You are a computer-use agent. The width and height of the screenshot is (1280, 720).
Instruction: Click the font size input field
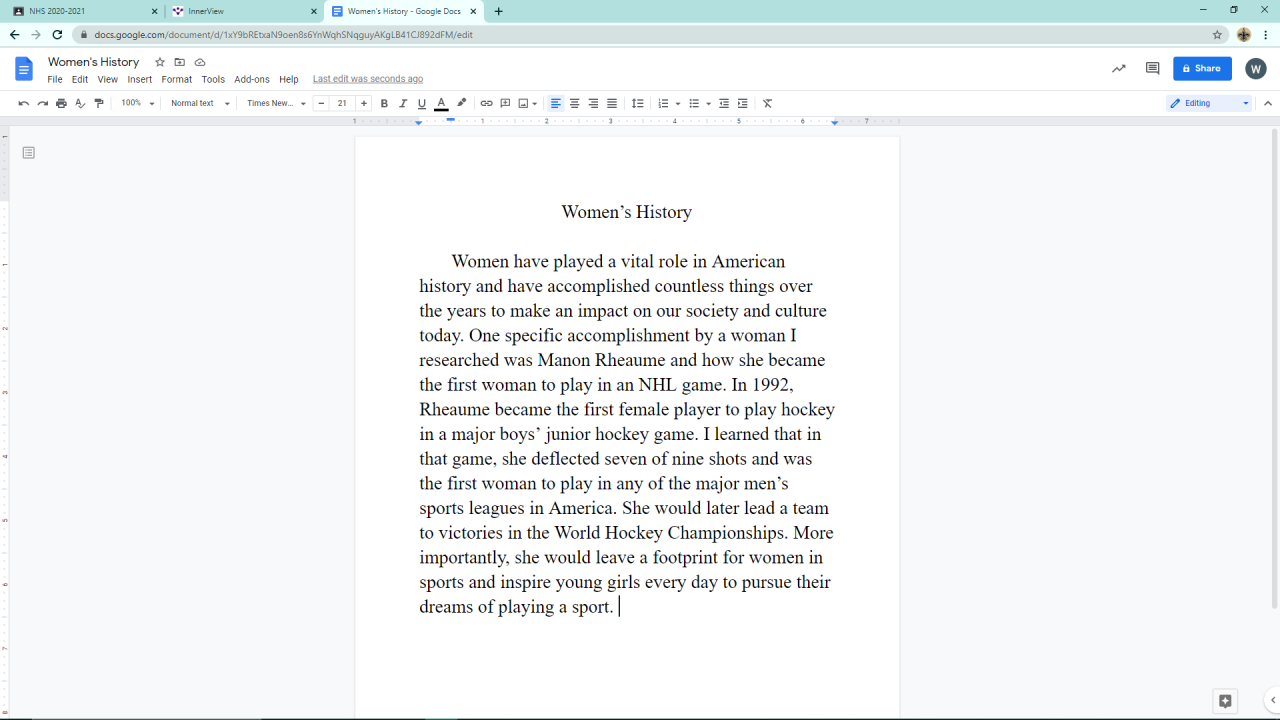point(342,103)
